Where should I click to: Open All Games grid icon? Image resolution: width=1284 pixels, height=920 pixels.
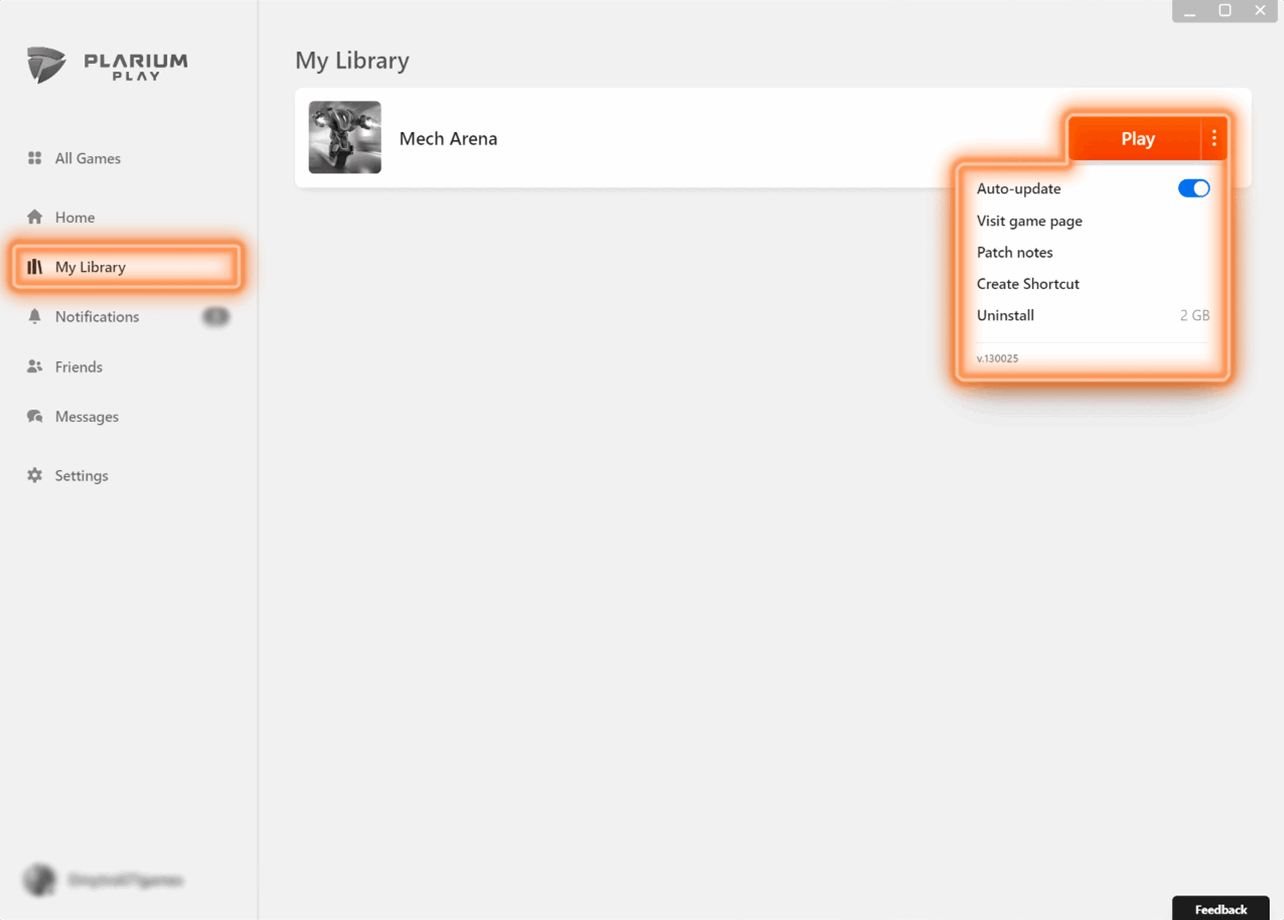click(35, 158)
